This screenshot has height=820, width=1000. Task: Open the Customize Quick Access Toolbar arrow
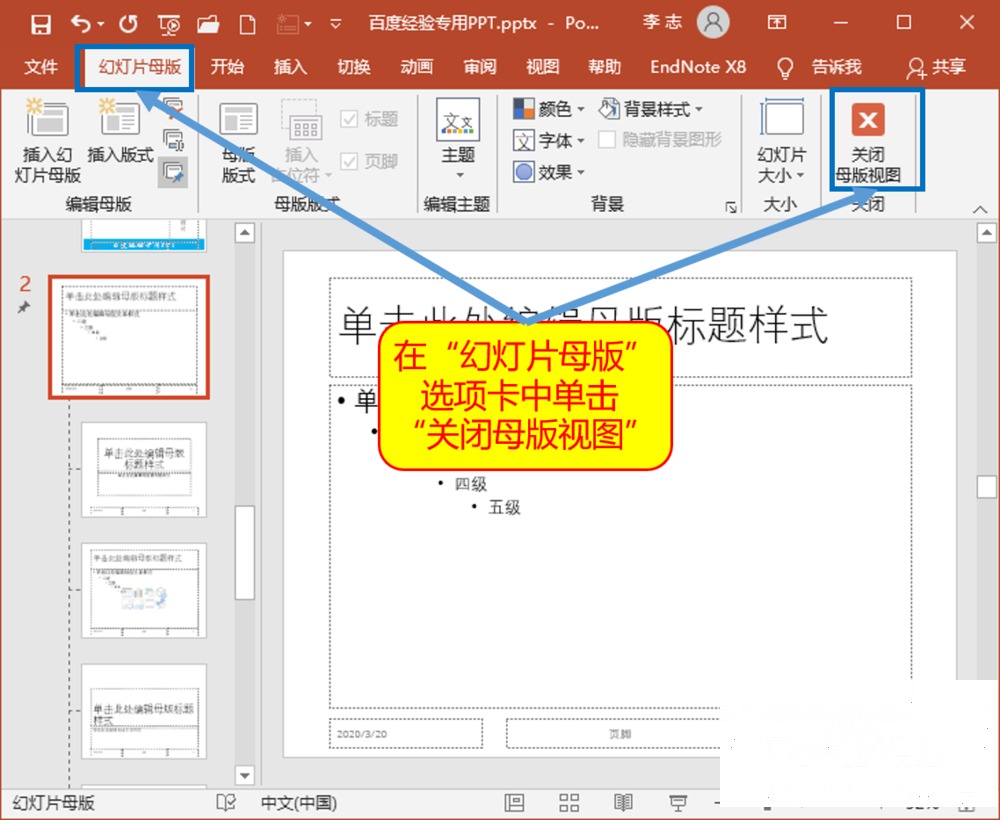335,24
